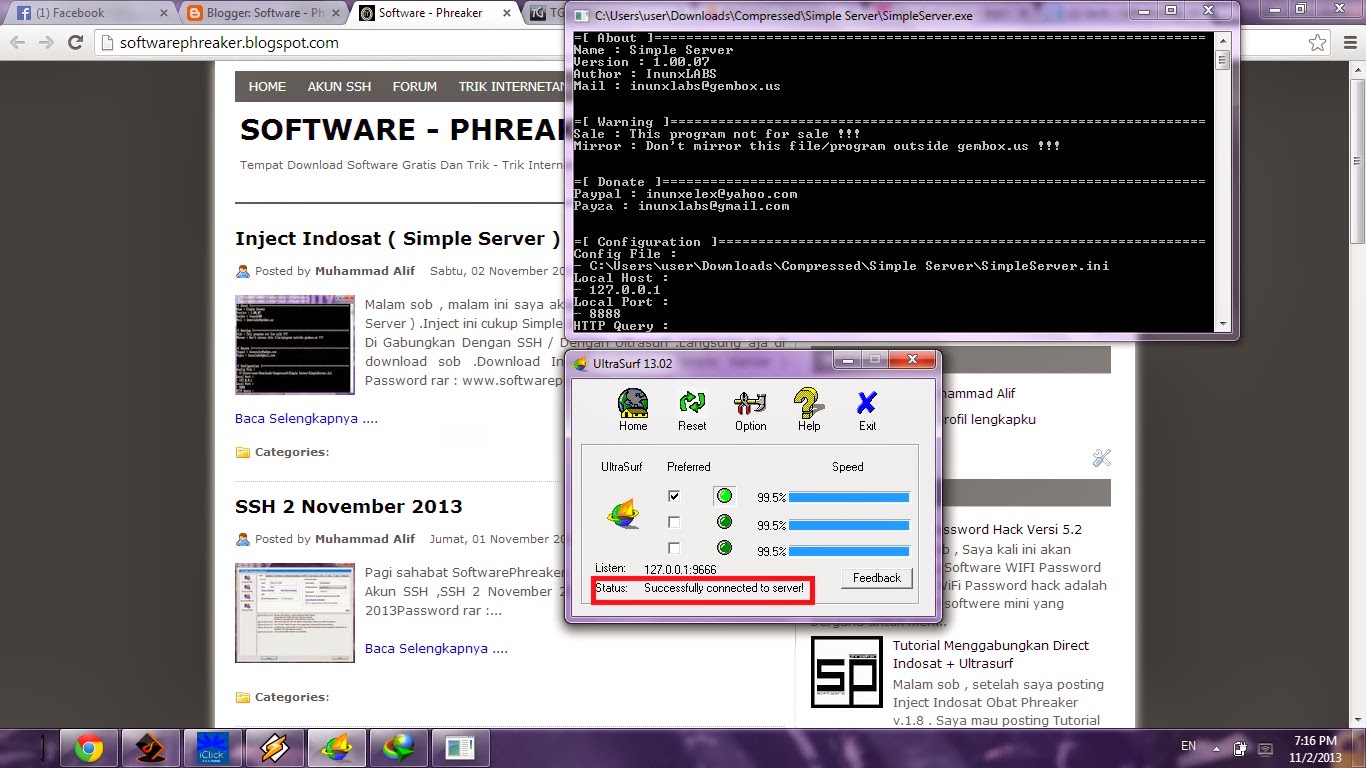Open the Inject Indosat ( Simple Server ) post title
This screenshot has width=1366, height=768.
point(398,239)
